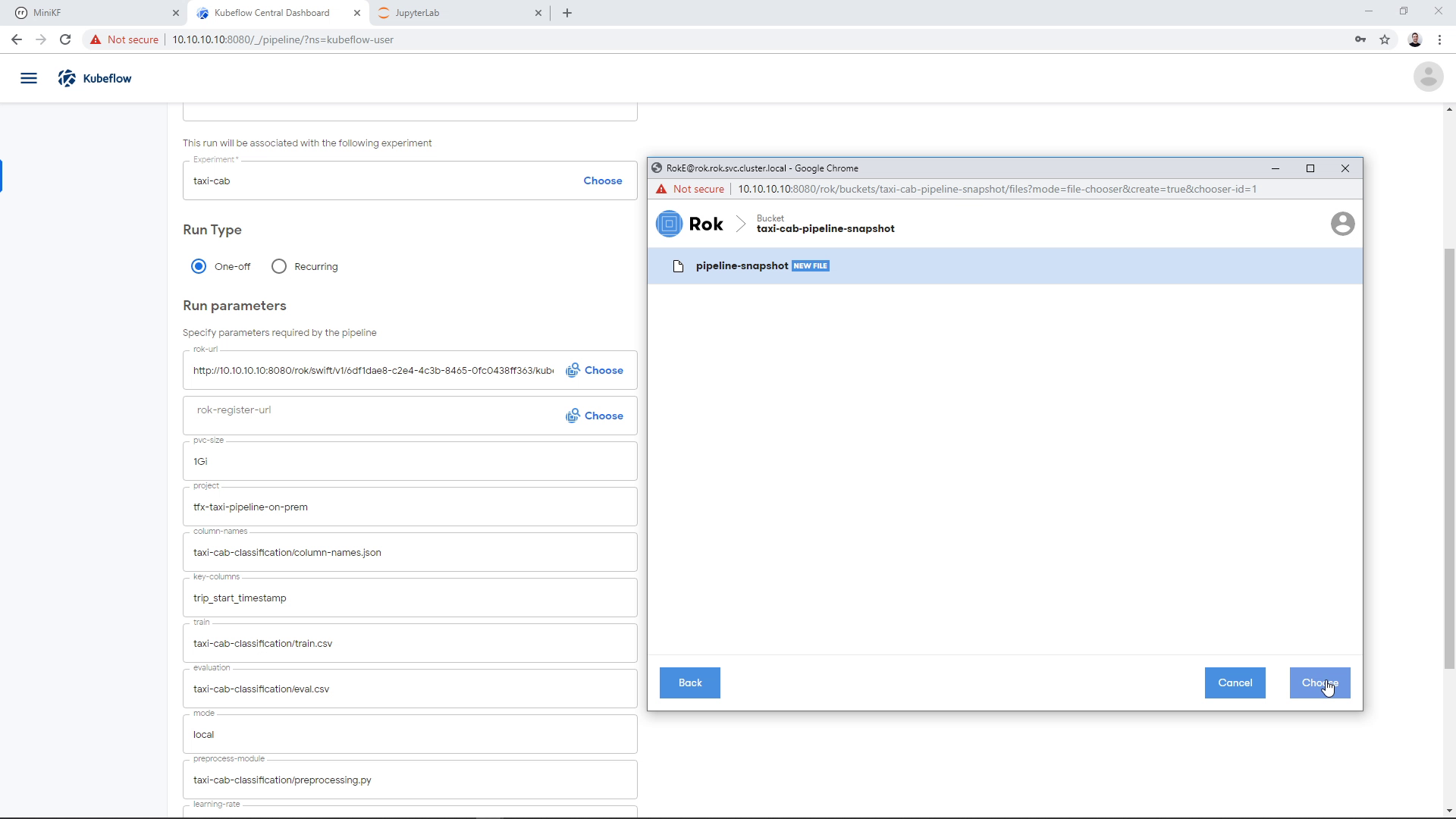Image resolution: width=1456 pixels, height=819 pixels.
Task: Click the Rok title link
Action: [705, 224]
